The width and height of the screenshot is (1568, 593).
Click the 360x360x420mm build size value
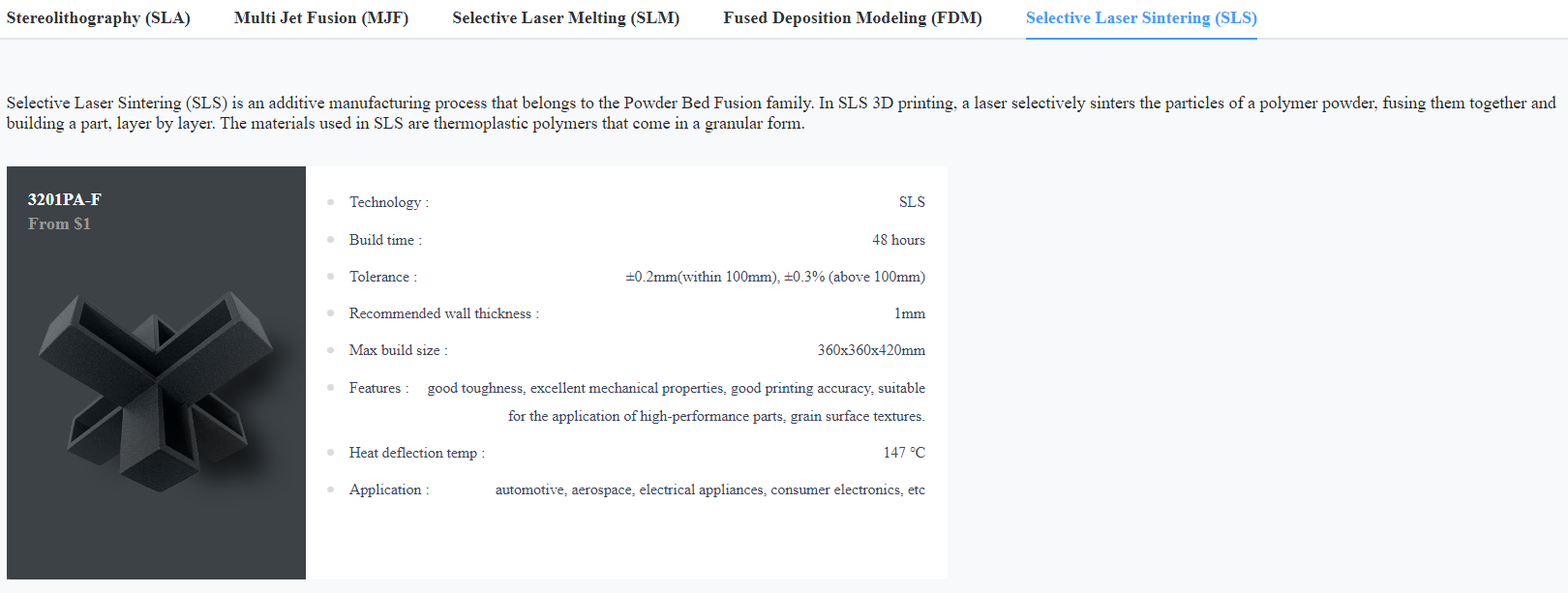coord(871,350)
